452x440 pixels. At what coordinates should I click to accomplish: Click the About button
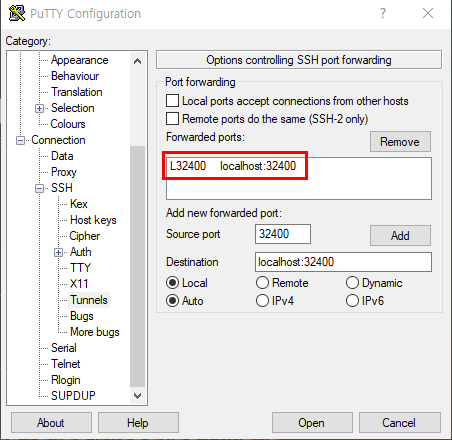(x=51, y=423)
